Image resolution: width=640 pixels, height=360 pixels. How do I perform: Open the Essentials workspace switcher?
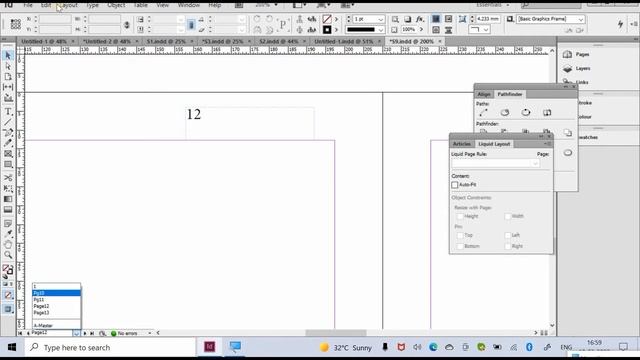(493, 5)
